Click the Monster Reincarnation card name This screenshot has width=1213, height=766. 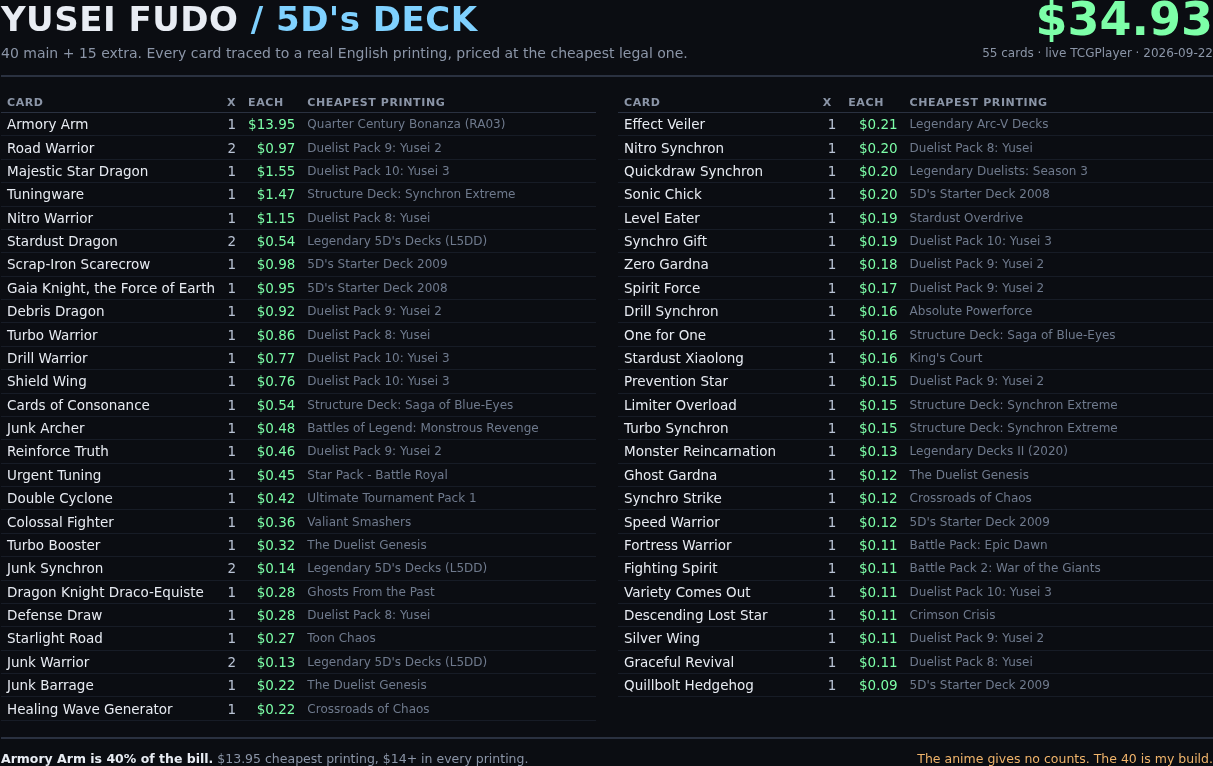tap(700, 451)
